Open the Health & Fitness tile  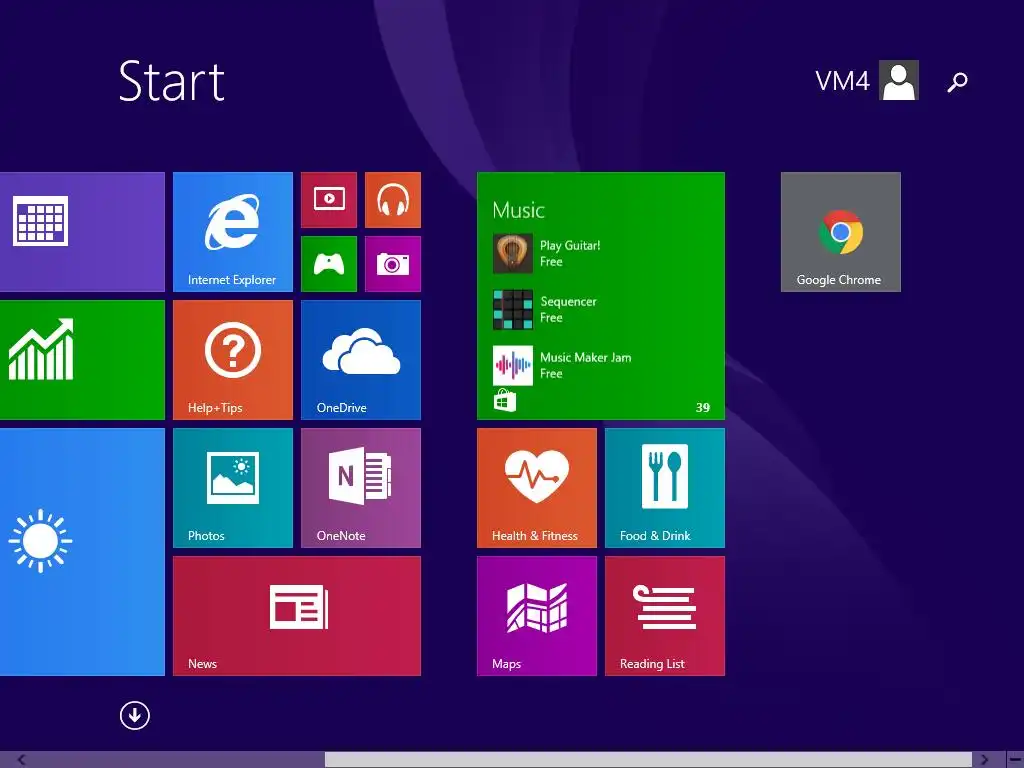(x=537, y=488)
